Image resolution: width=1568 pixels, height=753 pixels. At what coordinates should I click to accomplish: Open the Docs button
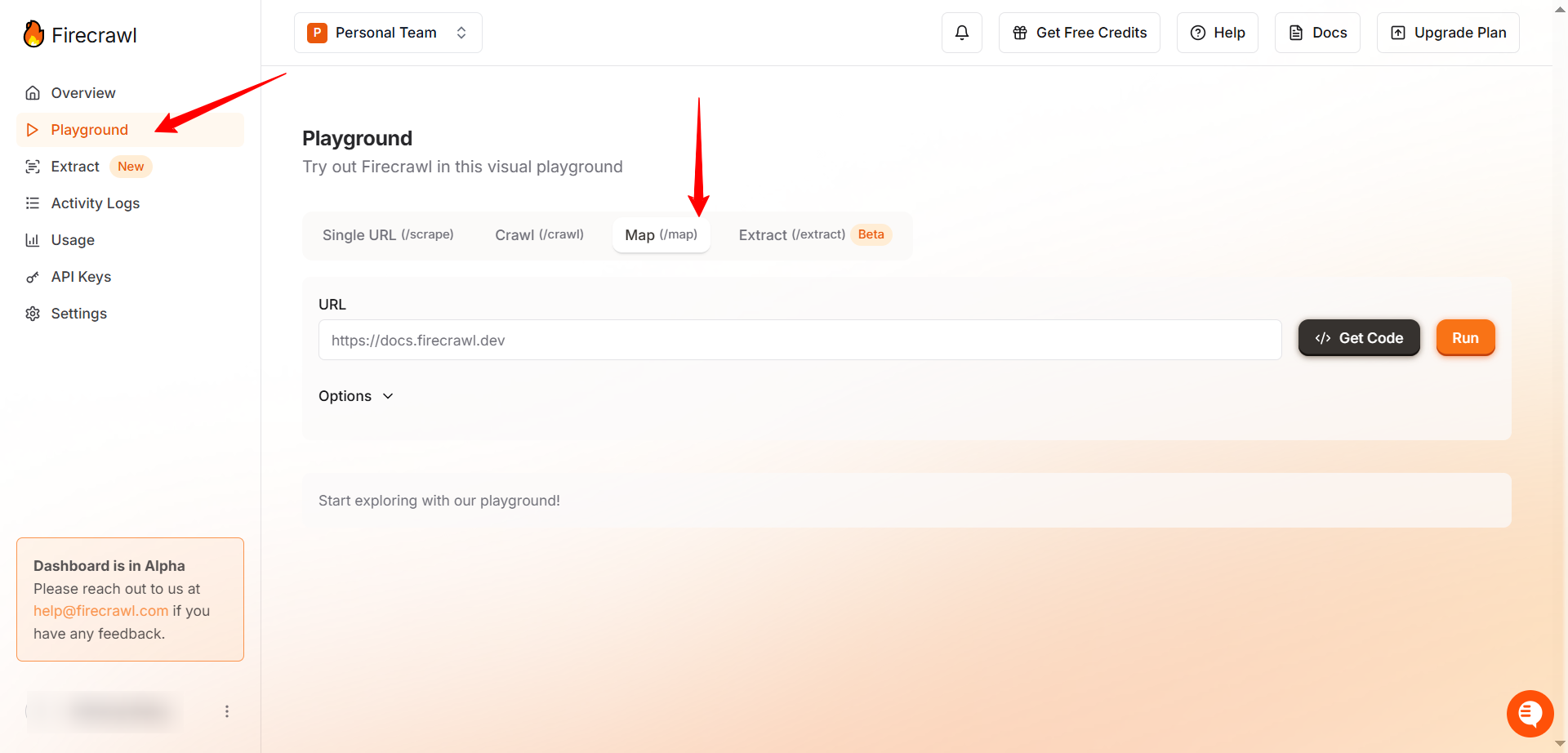click(x=1317, y=33)
